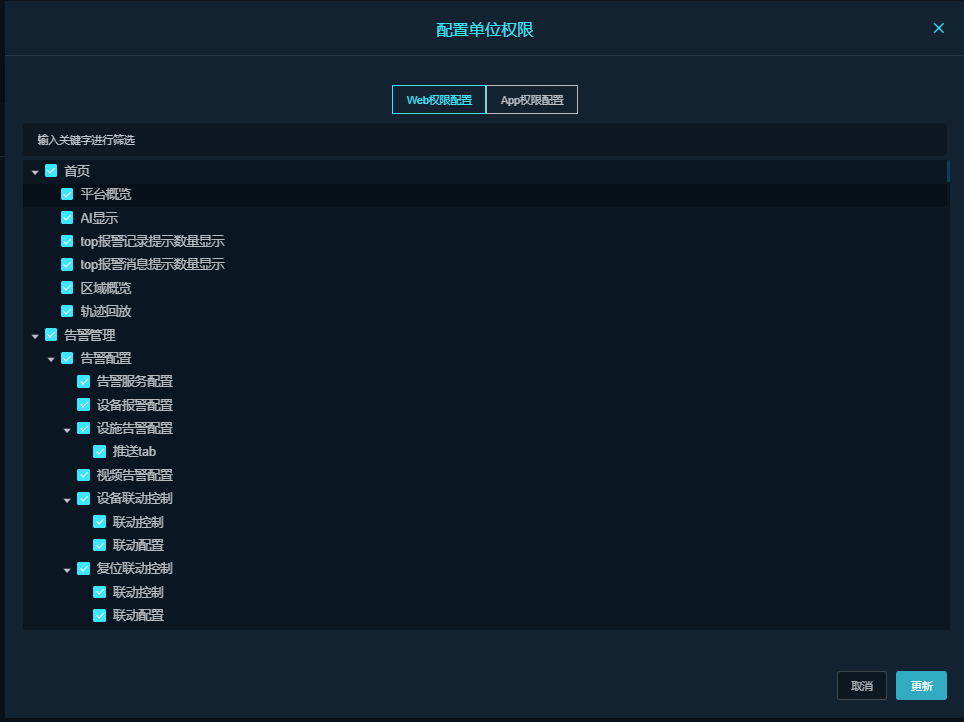964x722 pixels.
Task: Collapse the 复位联动控制 node arrow
Action: (x=67, y=570)
